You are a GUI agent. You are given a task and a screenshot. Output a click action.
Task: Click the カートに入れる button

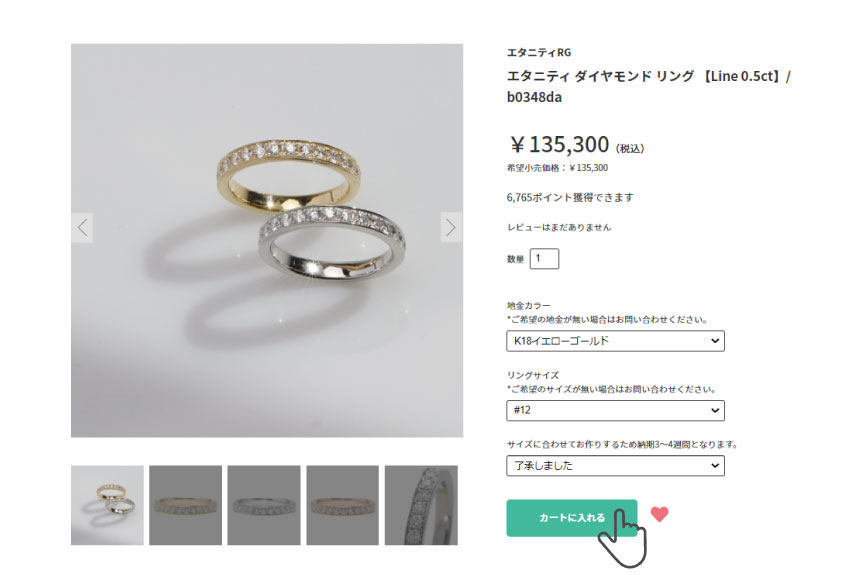(x=571, y=518)
